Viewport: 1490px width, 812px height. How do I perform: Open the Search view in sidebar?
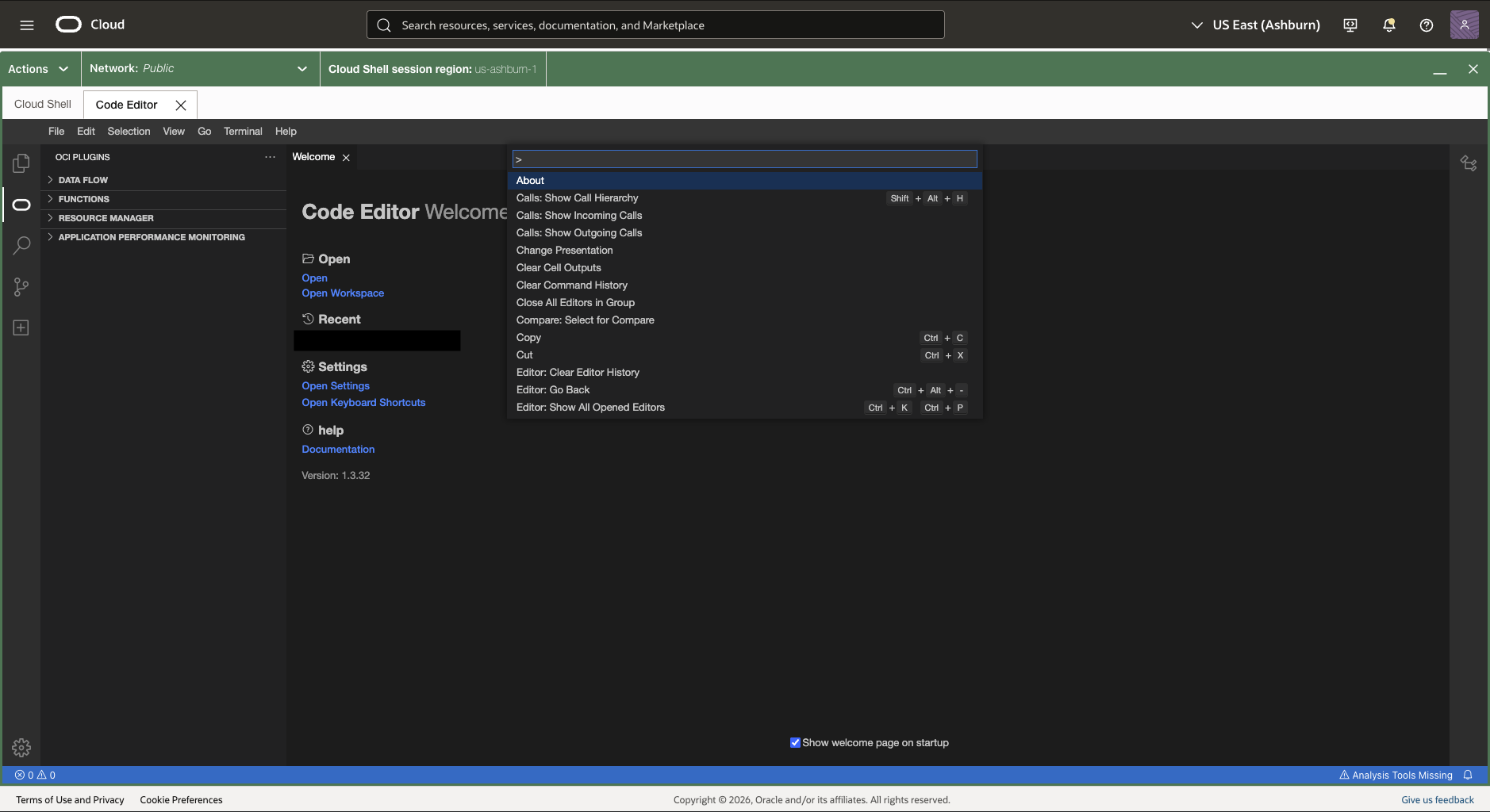coord(21,245)
